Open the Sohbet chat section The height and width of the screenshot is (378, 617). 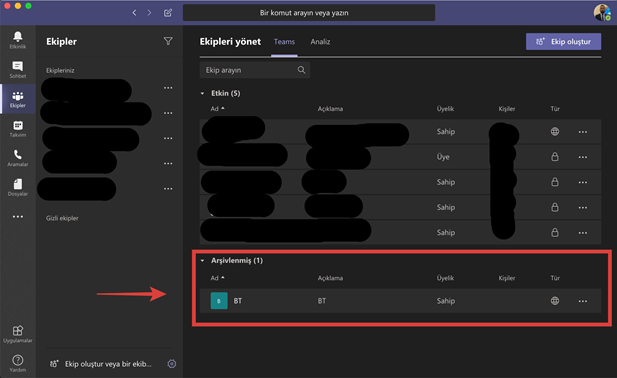[18, 69]
